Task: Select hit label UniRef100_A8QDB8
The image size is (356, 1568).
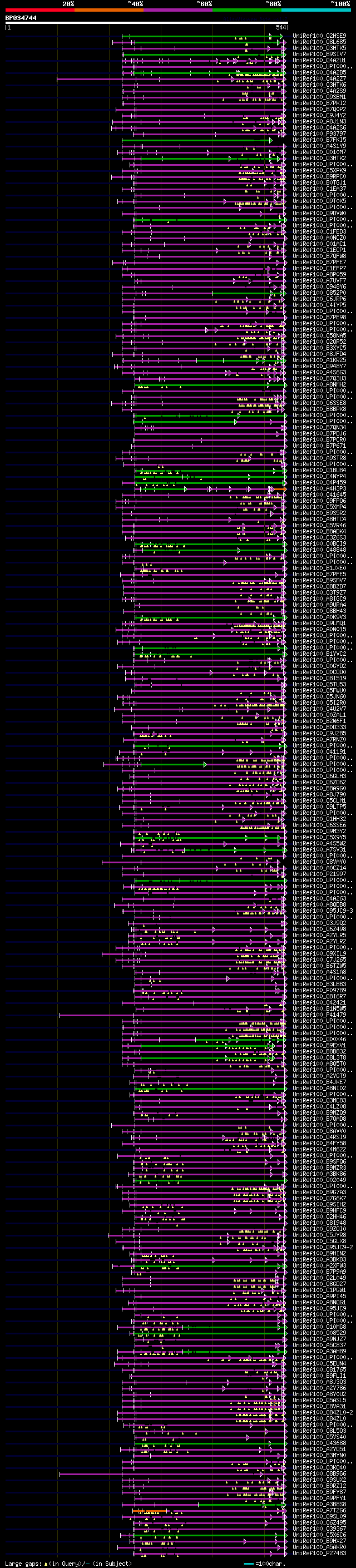Action: pos(319,904)
